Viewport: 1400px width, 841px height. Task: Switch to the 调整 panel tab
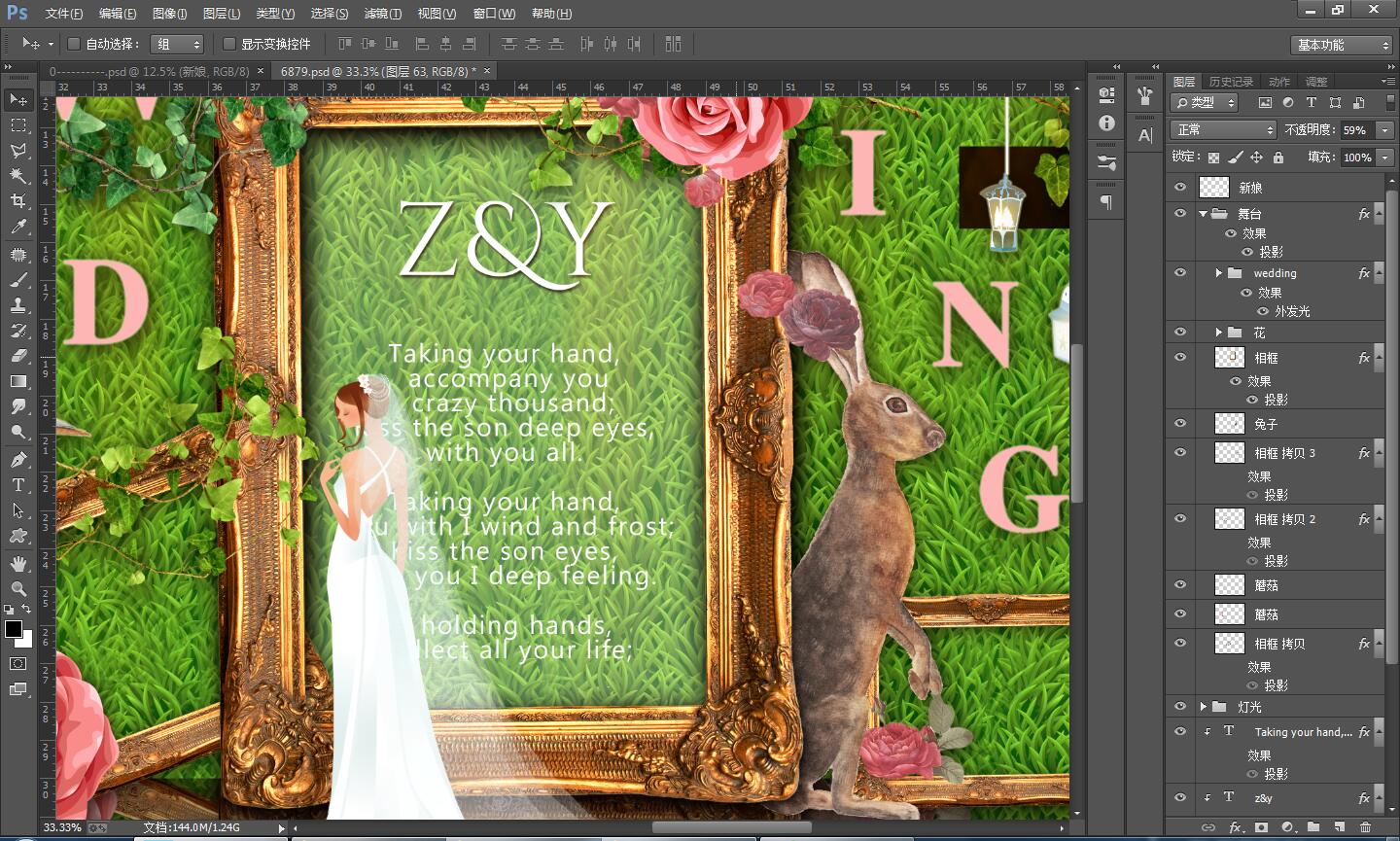pyautogui.click(x=1316, y=82)
